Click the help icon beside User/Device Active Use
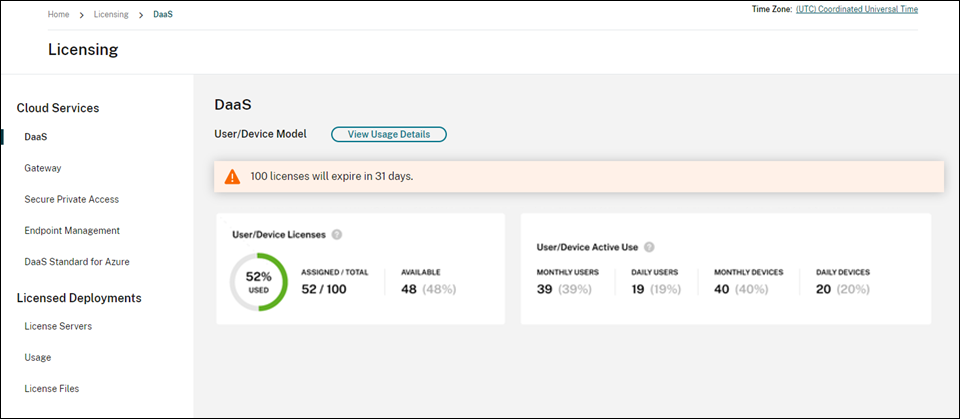The image size is (960, 419). [x=649, y=247]
